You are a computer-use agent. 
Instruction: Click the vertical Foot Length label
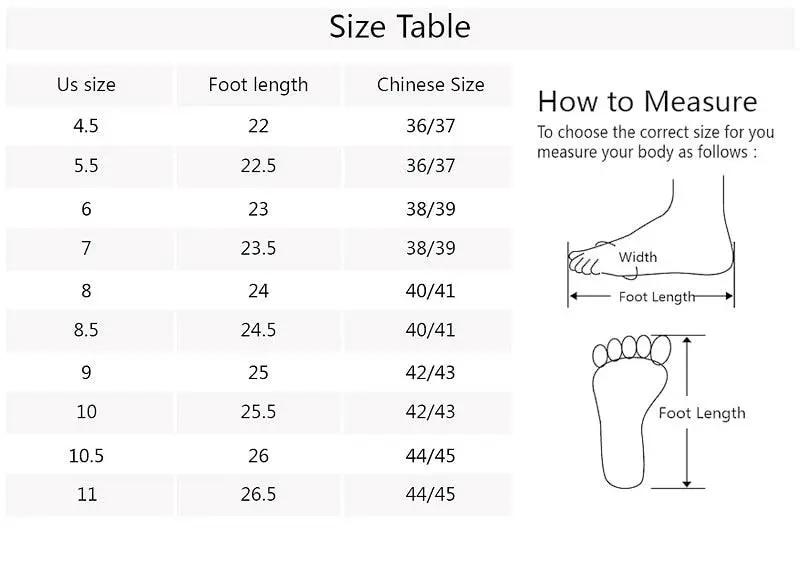click(702, 413)
